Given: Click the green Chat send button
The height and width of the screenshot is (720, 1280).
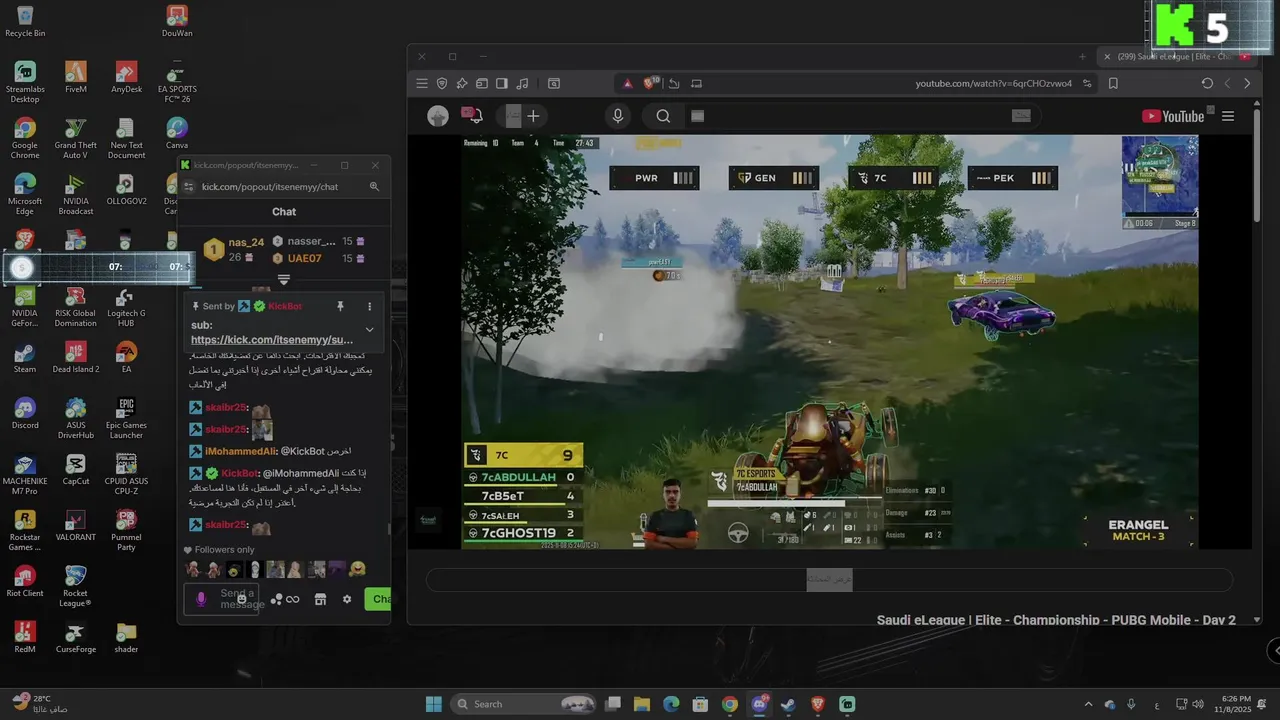Looking at the screenshot, I should (x=378, y=599).
